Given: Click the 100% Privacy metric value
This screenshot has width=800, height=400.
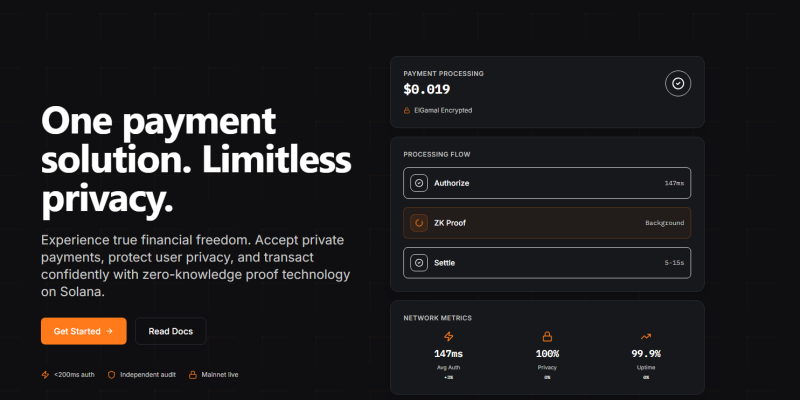Looking at the screenshot, I should (547, 354).
